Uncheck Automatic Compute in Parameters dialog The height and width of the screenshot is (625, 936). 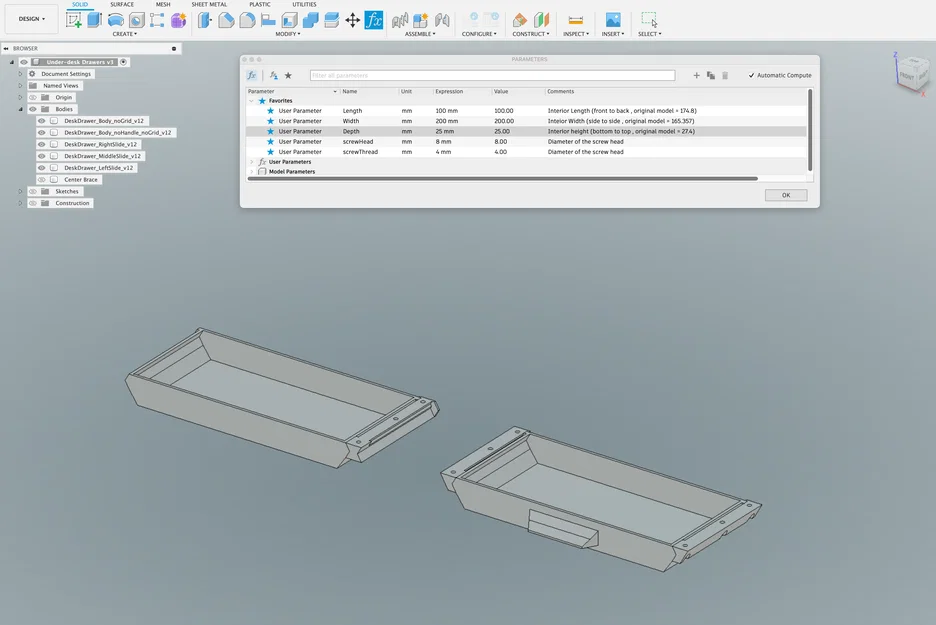(753, 74)
